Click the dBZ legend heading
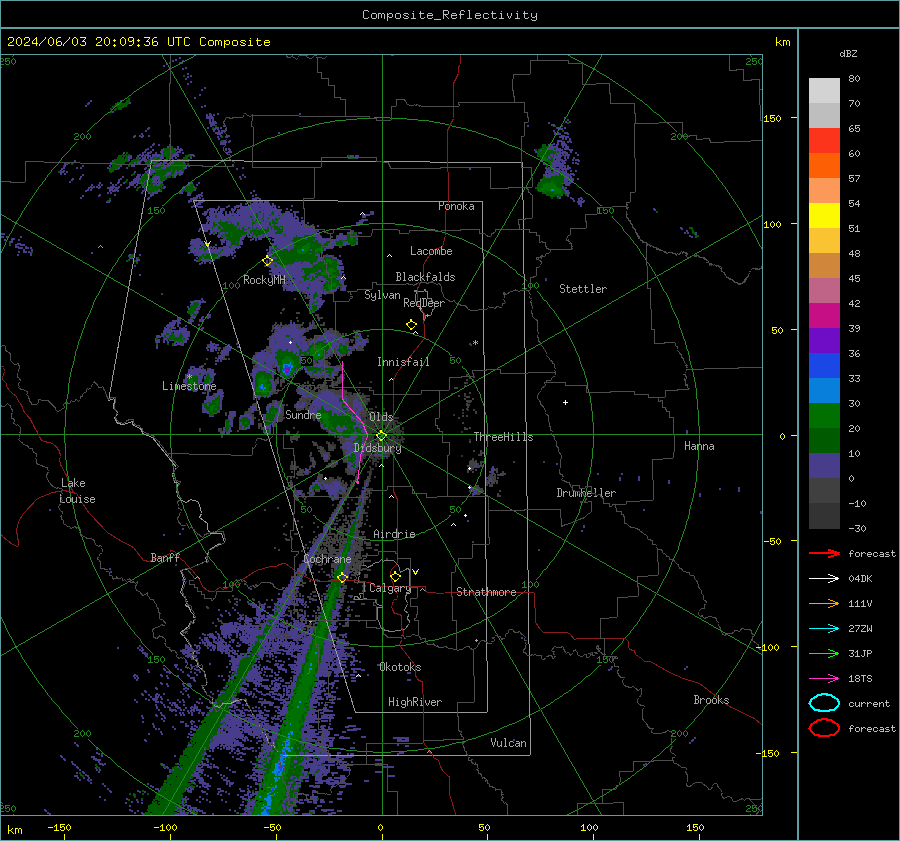Viewport: 900px width, 841px height. (848, 53)
